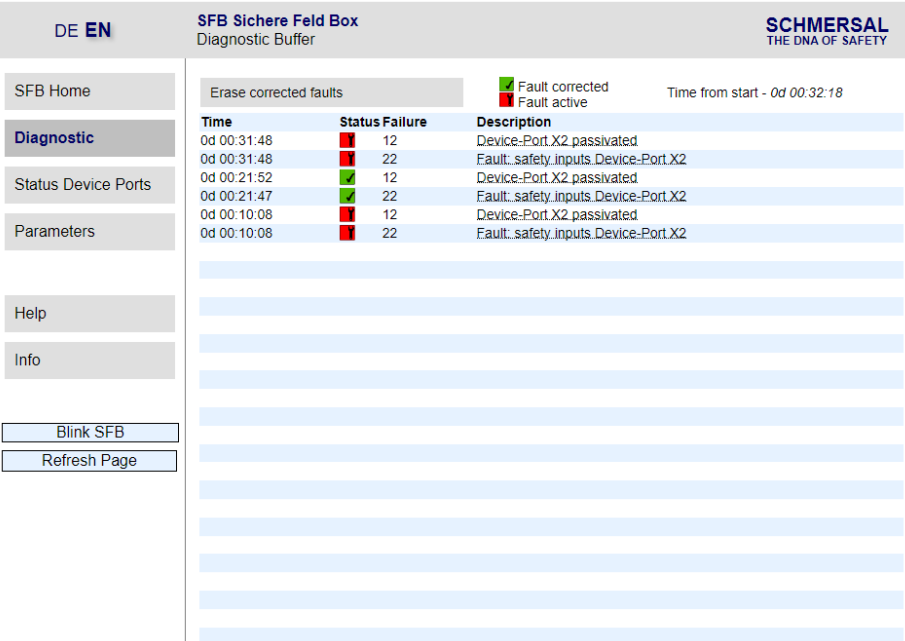905x641 pixels.
Task: Click the red Fault active legend icon
Action: click(x=506, y=100)
